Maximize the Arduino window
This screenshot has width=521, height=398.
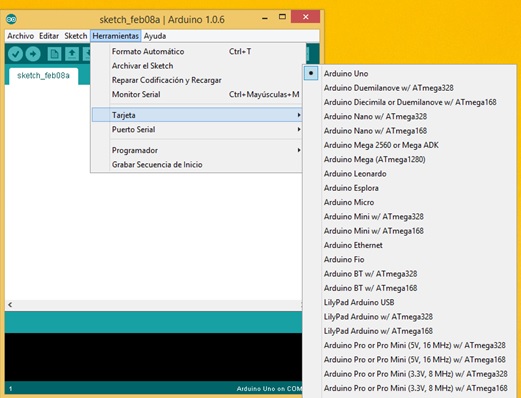click(282, 17)
